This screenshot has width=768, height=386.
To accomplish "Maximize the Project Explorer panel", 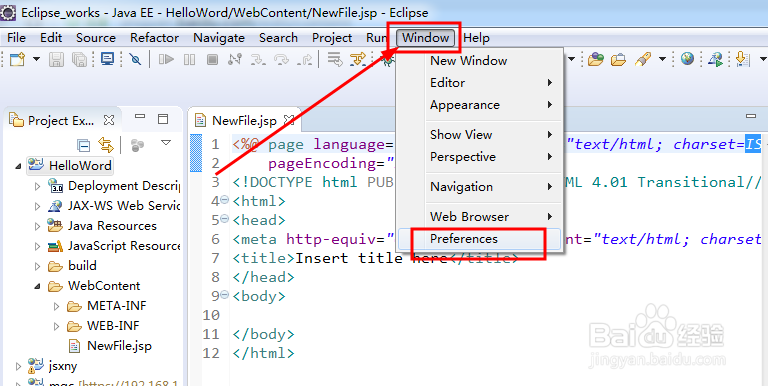I will coord(163,119).
